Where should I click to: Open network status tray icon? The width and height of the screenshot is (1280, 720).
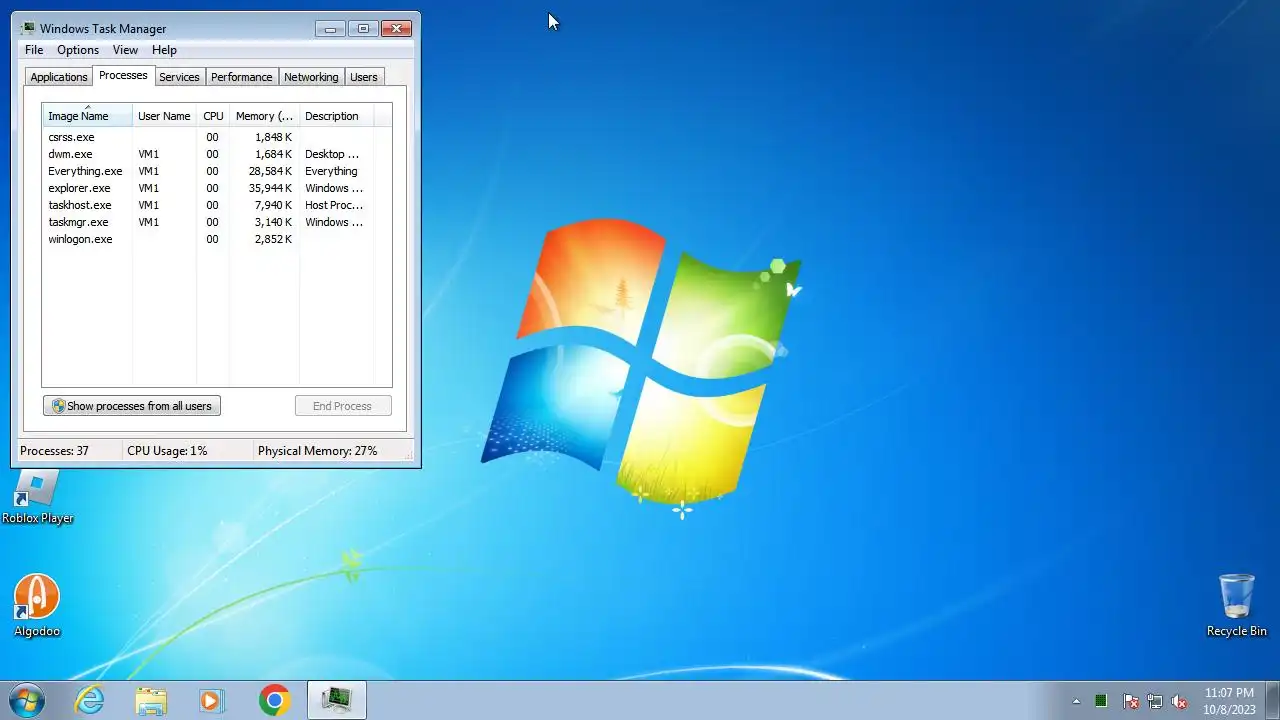pyautogui.click(x=1155, y=701)
